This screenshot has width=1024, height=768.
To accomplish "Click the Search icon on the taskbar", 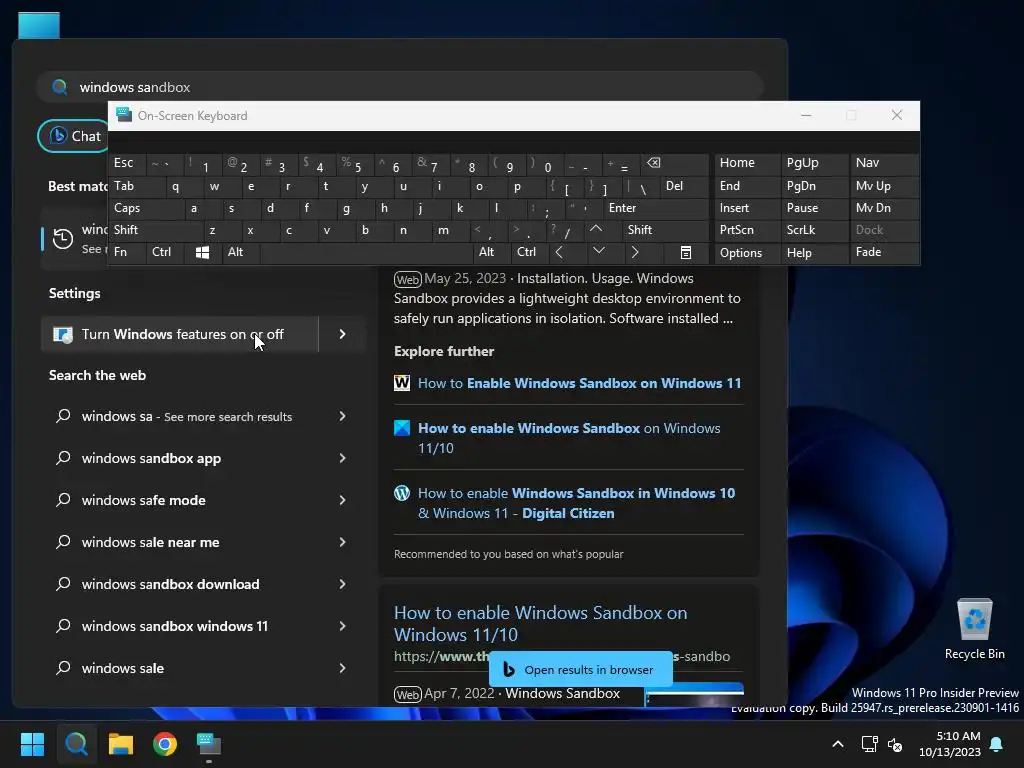I will (x=76, y=744).
